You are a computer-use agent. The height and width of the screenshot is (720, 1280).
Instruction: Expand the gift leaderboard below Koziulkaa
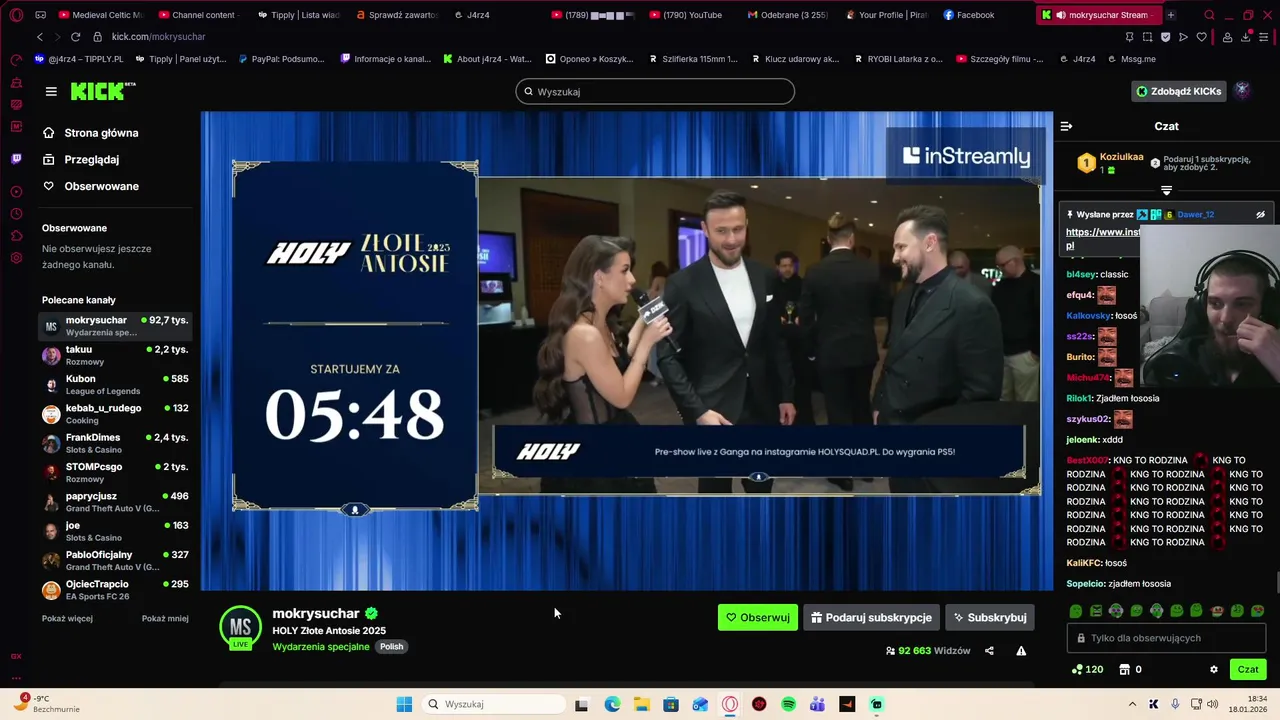point(1166,190)
